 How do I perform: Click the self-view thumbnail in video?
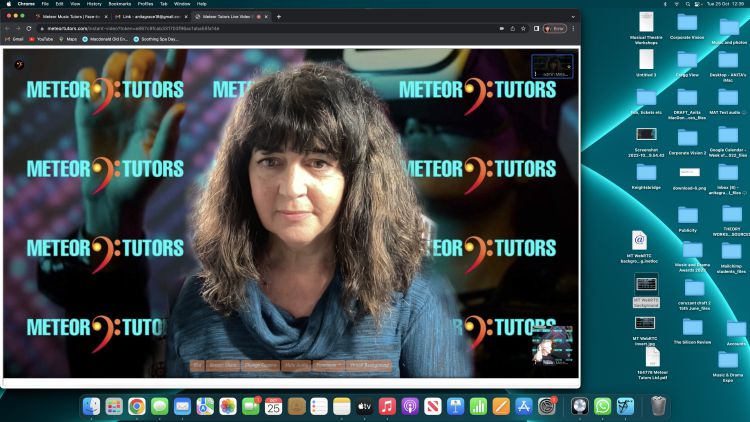(x=552, y=345)
